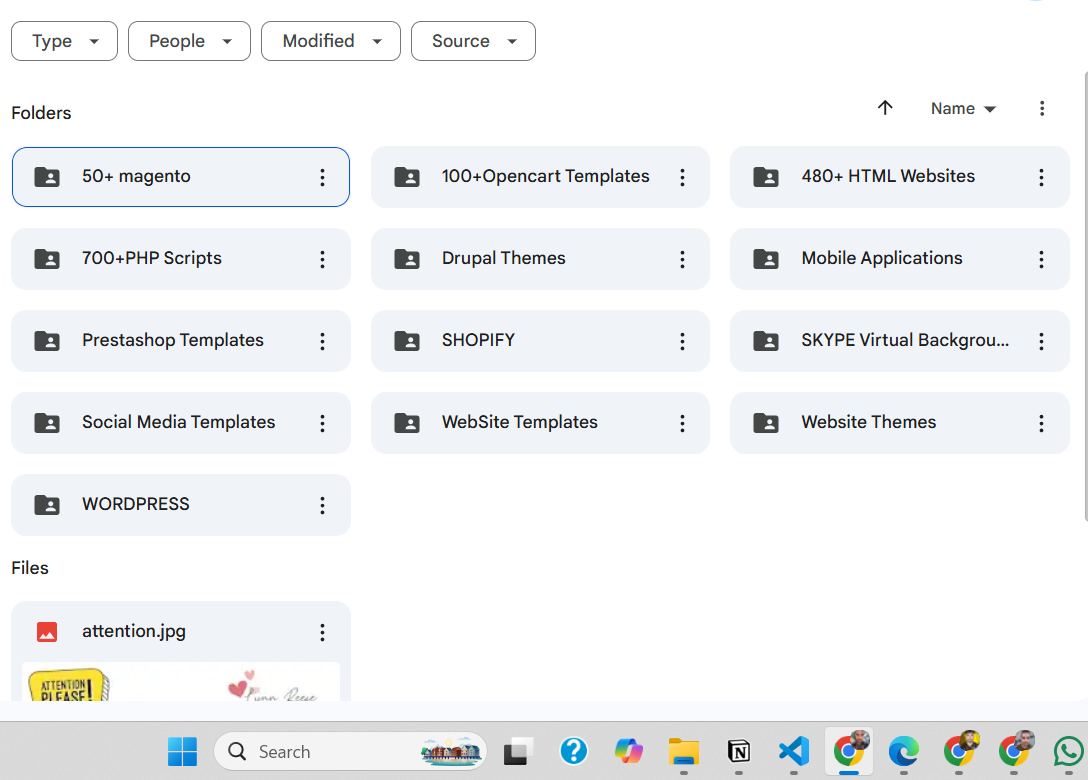Viewport: 1088px width, 780px height.
Task: Launch Visual Studio Code from taskbar
Action: coord(794,752)
